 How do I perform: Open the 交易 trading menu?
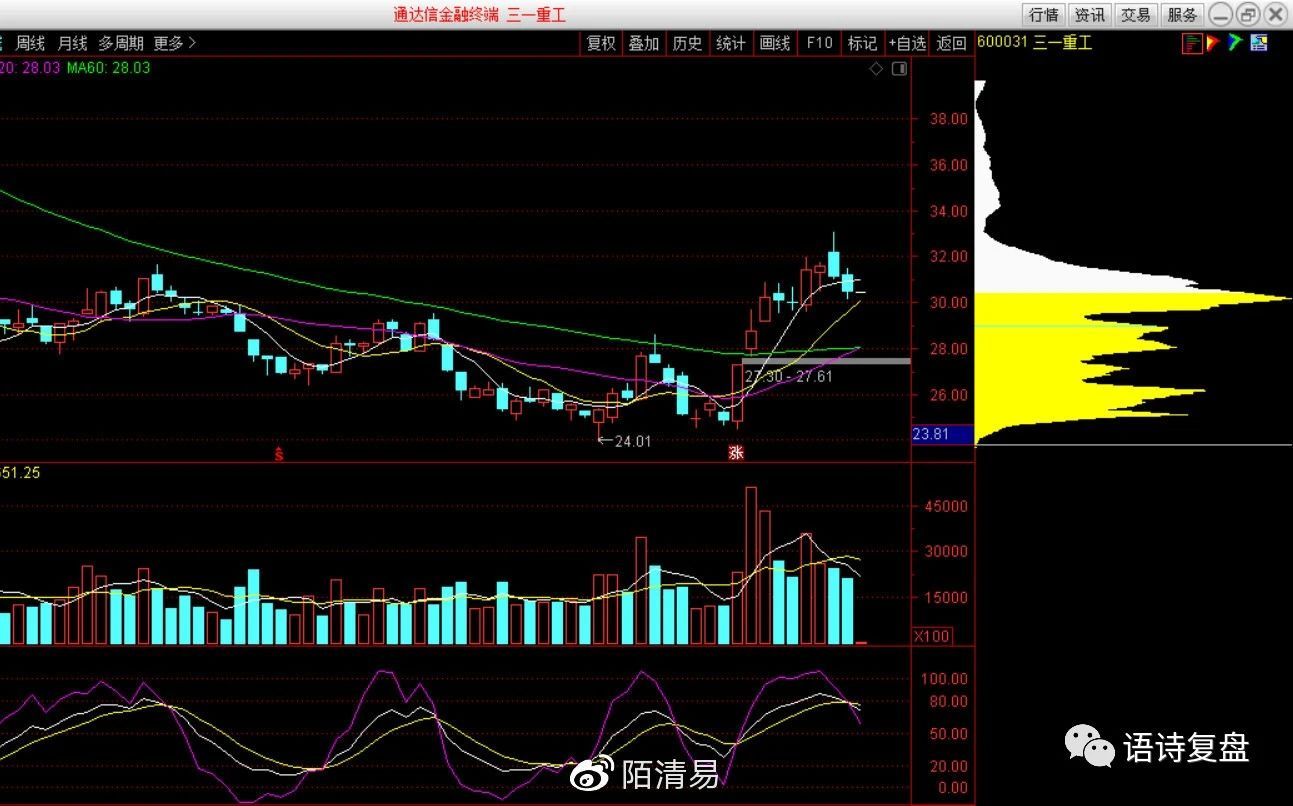(1136, 15)
